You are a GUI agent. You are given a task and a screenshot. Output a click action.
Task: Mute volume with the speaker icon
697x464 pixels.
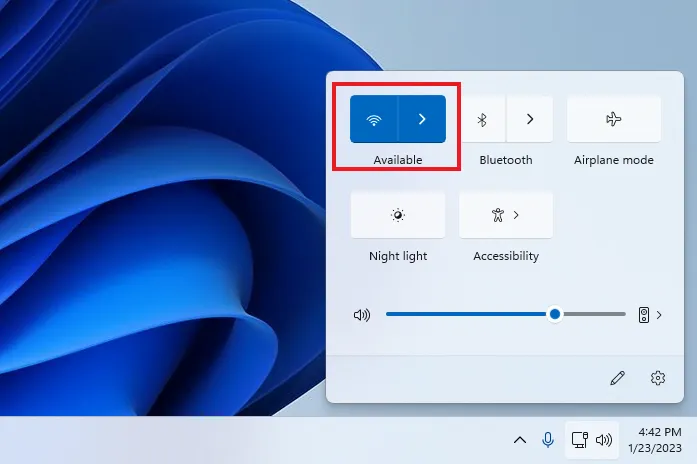pyautogui.click(x=362, y=315)
